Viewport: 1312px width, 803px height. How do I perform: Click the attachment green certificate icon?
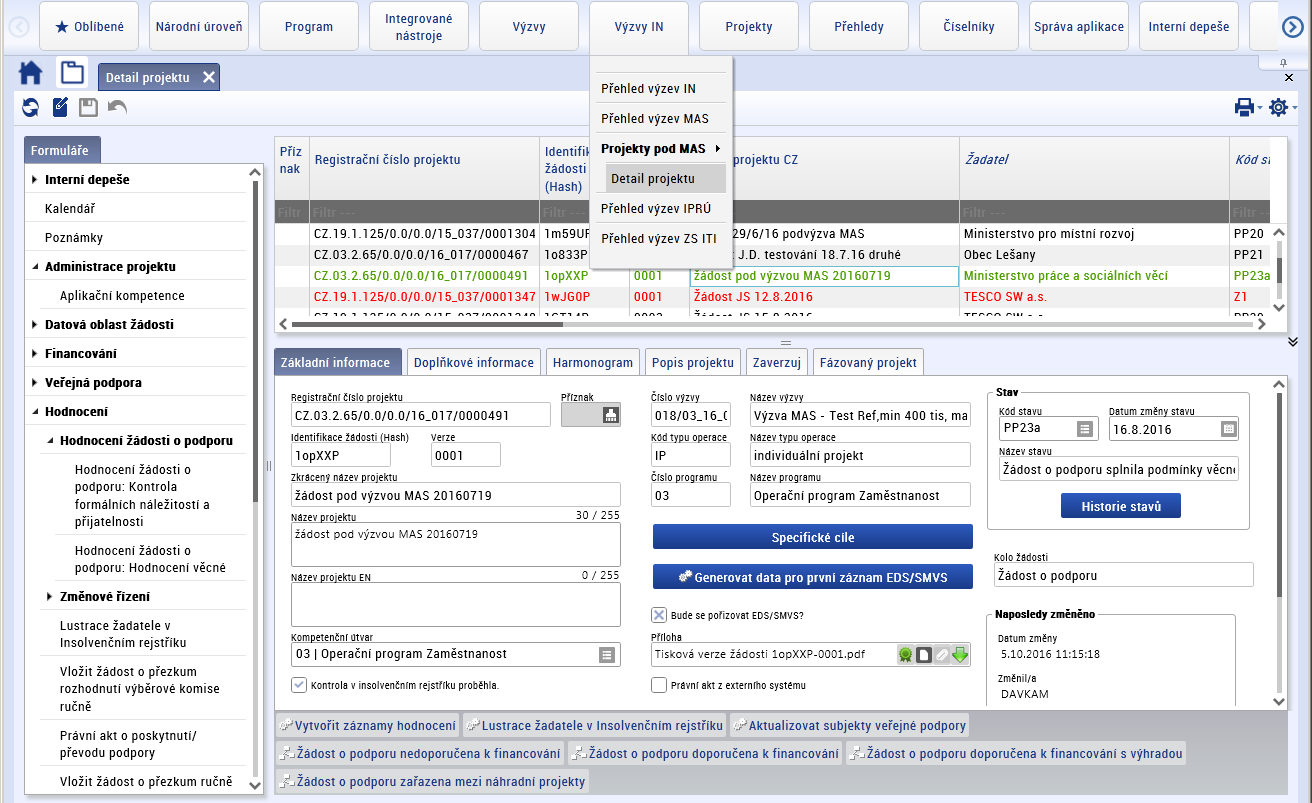[x=905, y=655]
